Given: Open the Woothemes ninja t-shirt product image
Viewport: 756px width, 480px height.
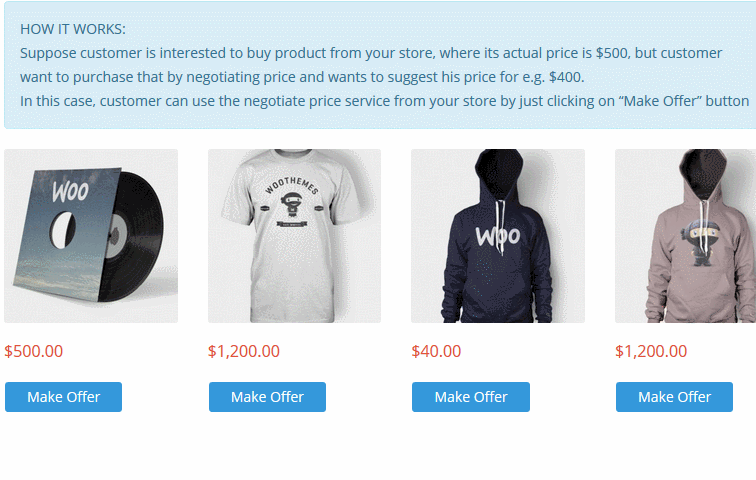Looking at the screenshot, I should click(294, 236).
